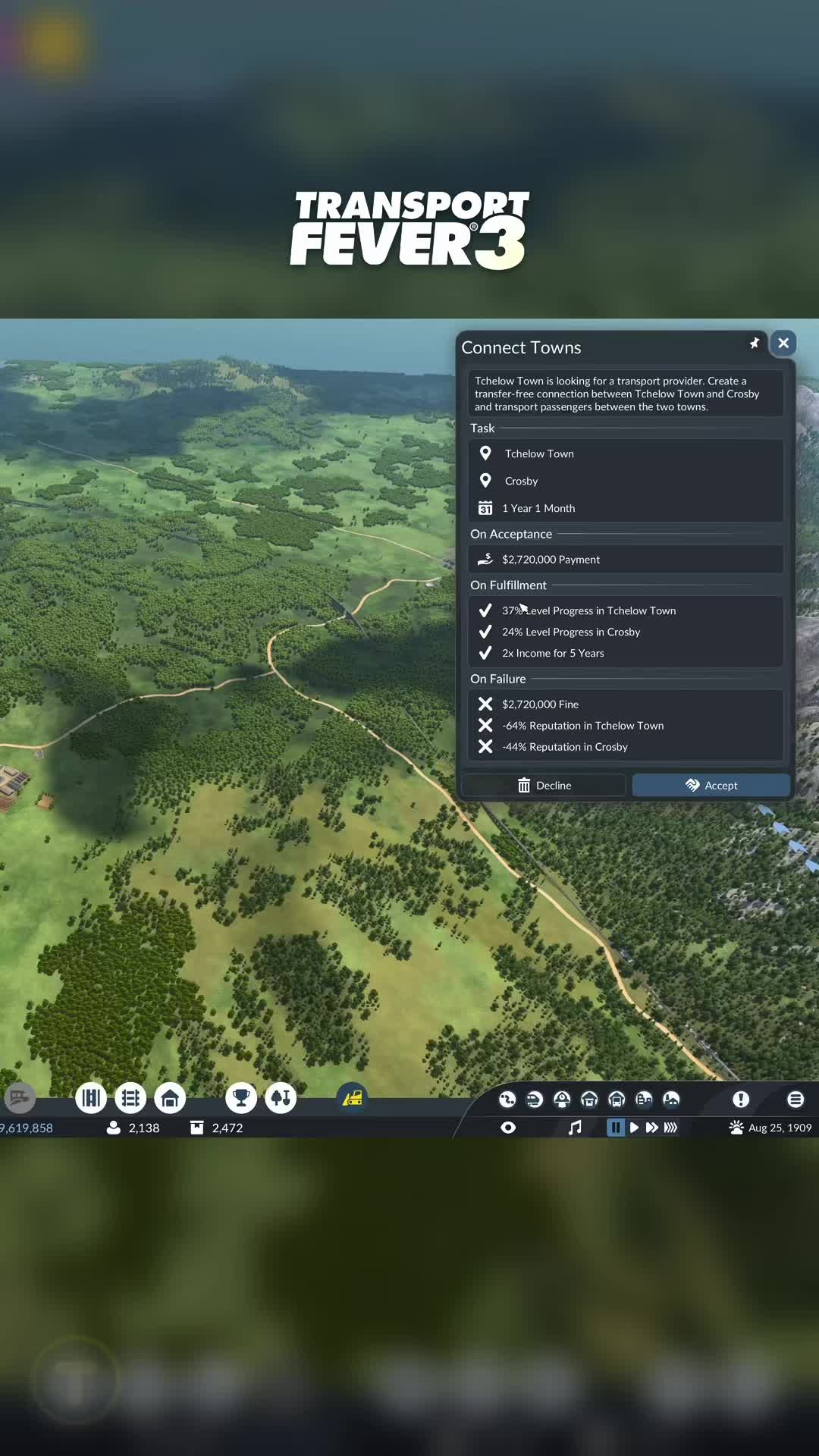819x1456 pixels.
Task: Click the weather sun-cloud icon
Action: (x=736, y=1128)
